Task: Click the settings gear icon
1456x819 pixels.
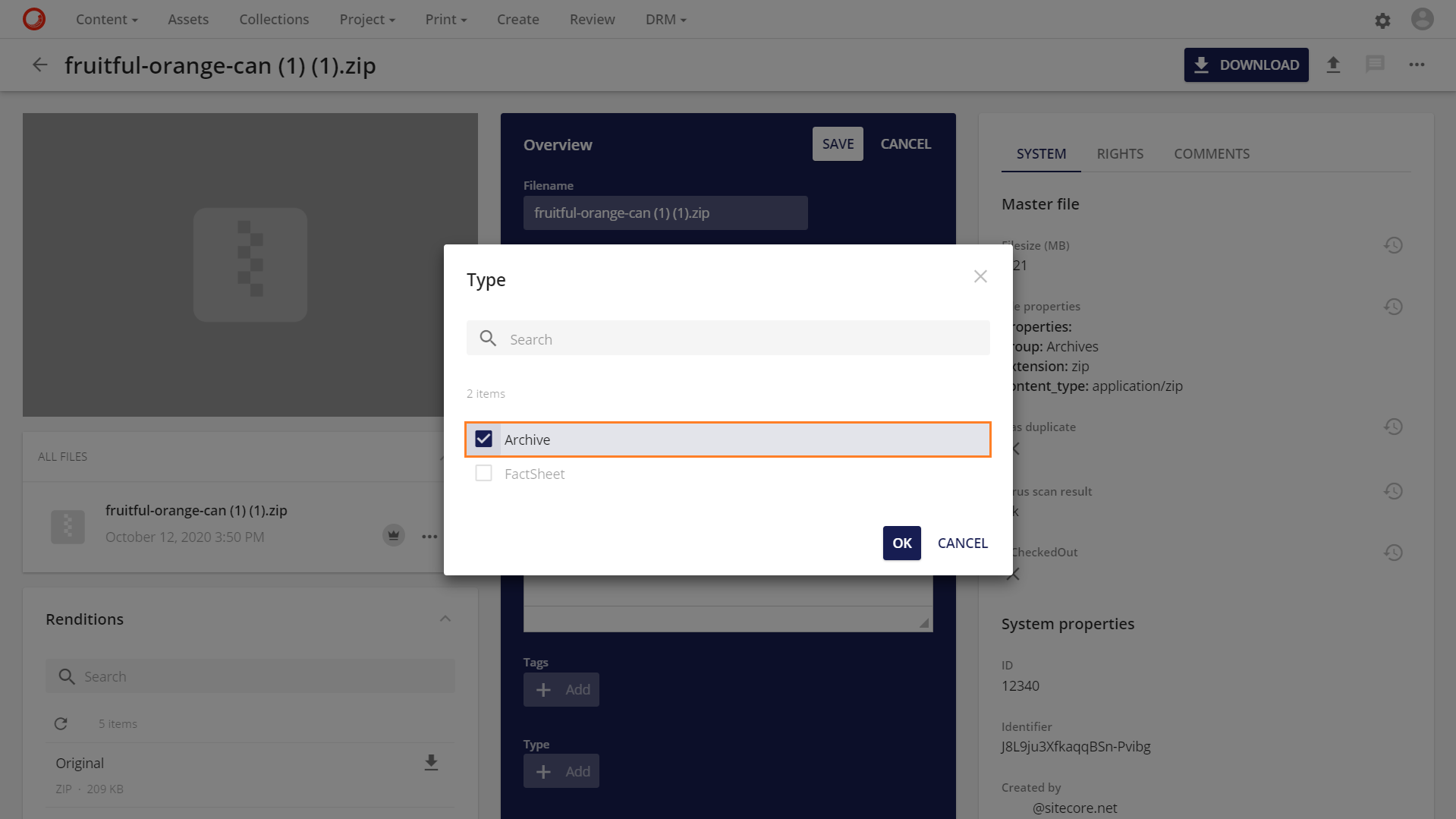Action: click(1382, 20)
